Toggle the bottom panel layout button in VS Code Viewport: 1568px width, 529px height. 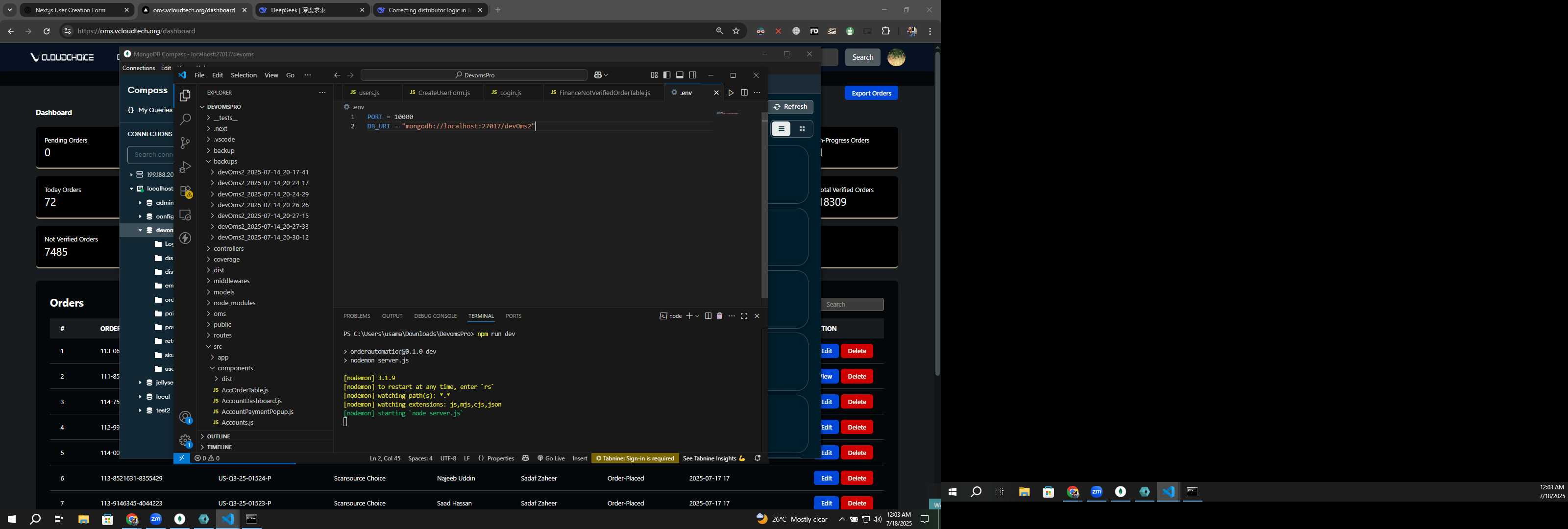[679, 75]
